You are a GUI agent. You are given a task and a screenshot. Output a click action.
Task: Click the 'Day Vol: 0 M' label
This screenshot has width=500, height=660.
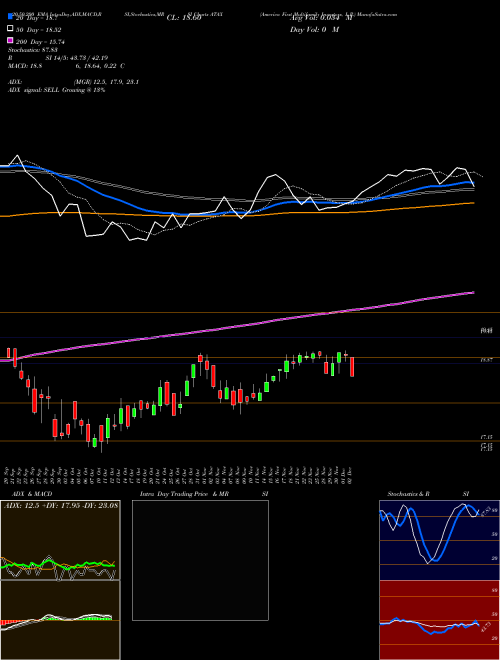tap(314, 30)
